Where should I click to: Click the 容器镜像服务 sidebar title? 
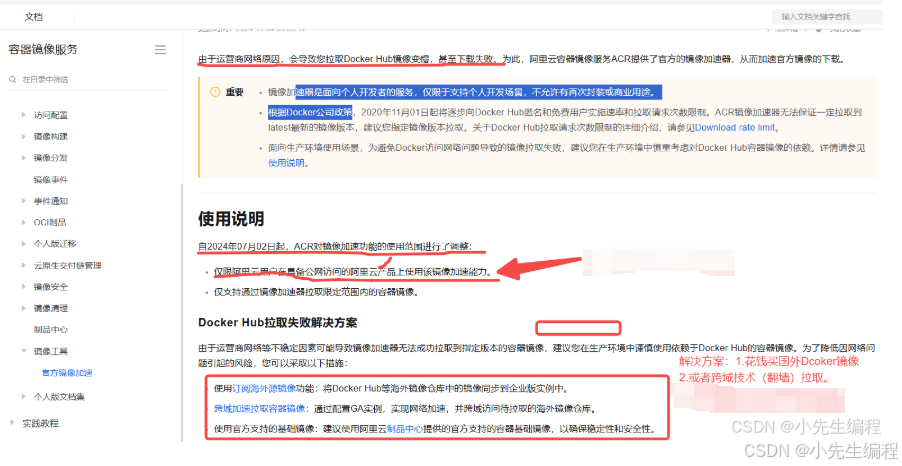click(x=43, y=49)
